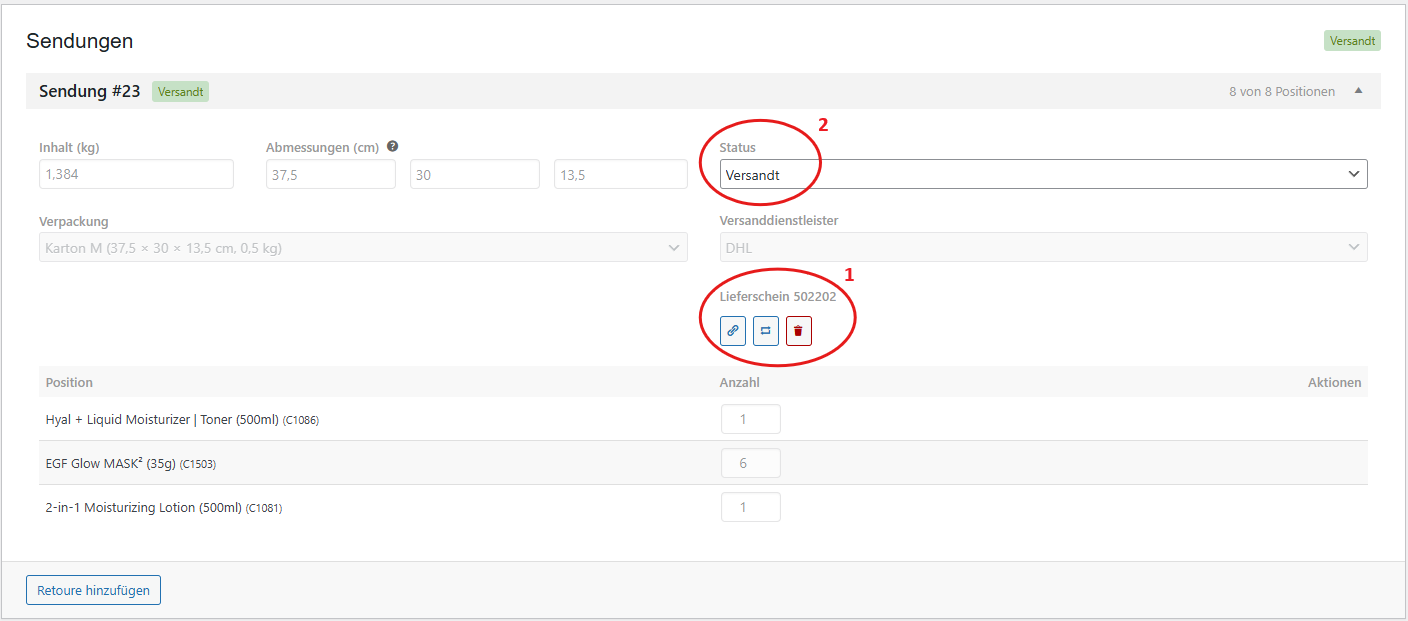Collapse Sendung #23 with the triangle arrow
The image size is (1408, 621).
coord(1358,91)
